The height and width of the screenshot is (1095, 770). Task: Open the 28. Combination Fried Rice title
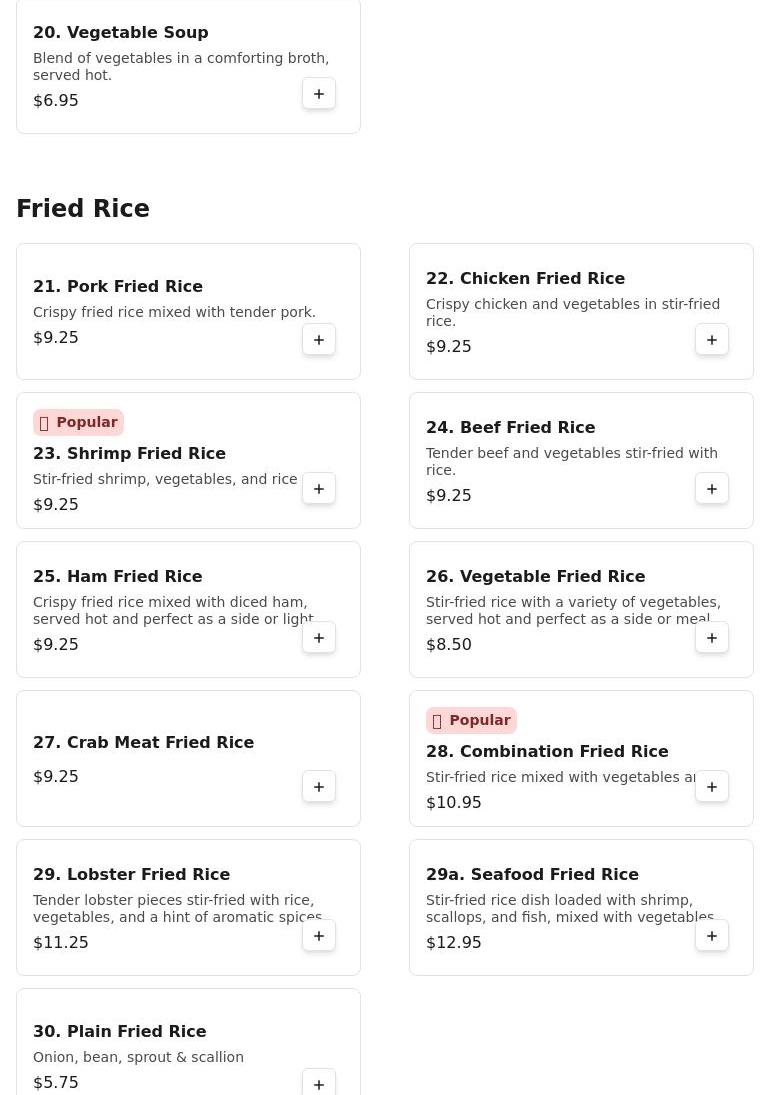pos(547,751)
